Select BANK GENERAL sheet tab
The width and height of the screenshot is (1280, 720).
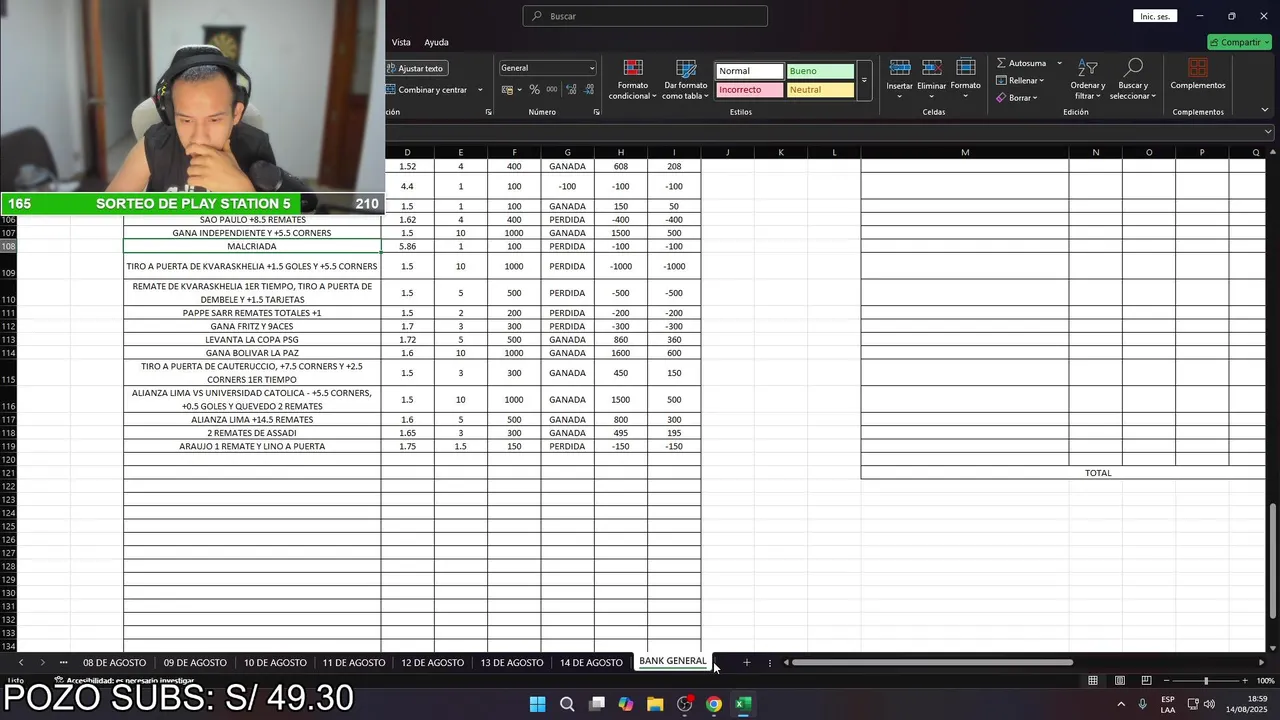(672, 661)
